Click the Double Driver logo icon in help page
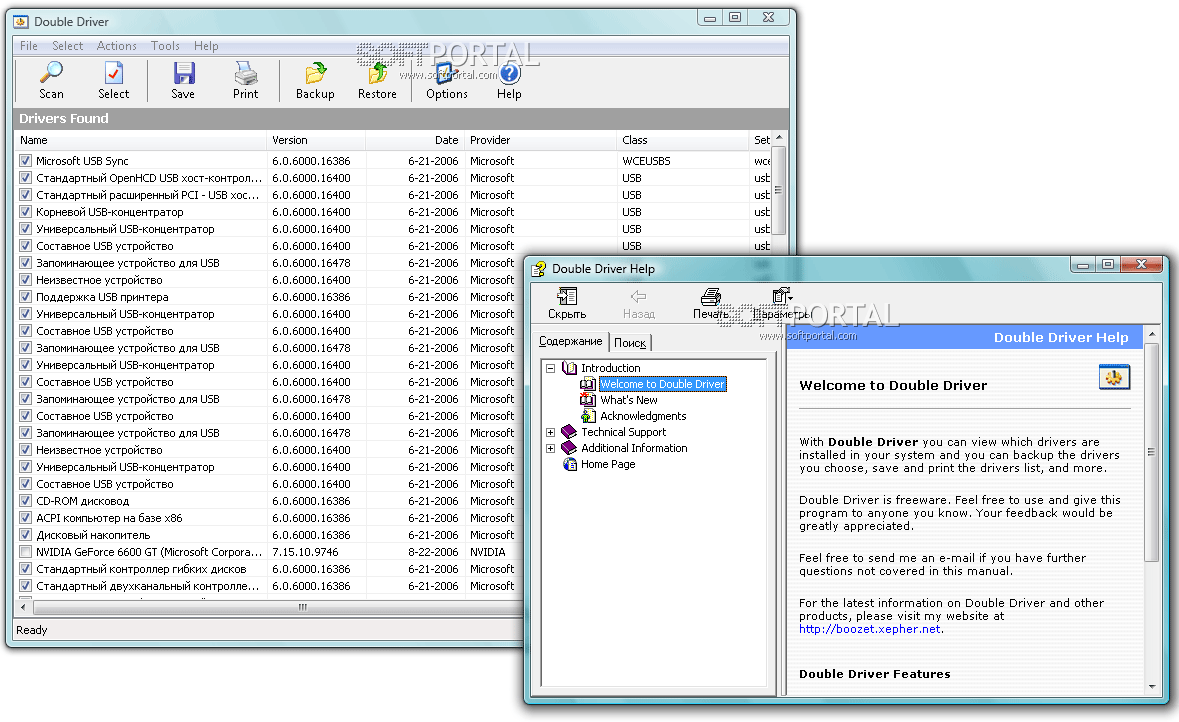The image size is (1179, 722). click(x=1114, y=377)
